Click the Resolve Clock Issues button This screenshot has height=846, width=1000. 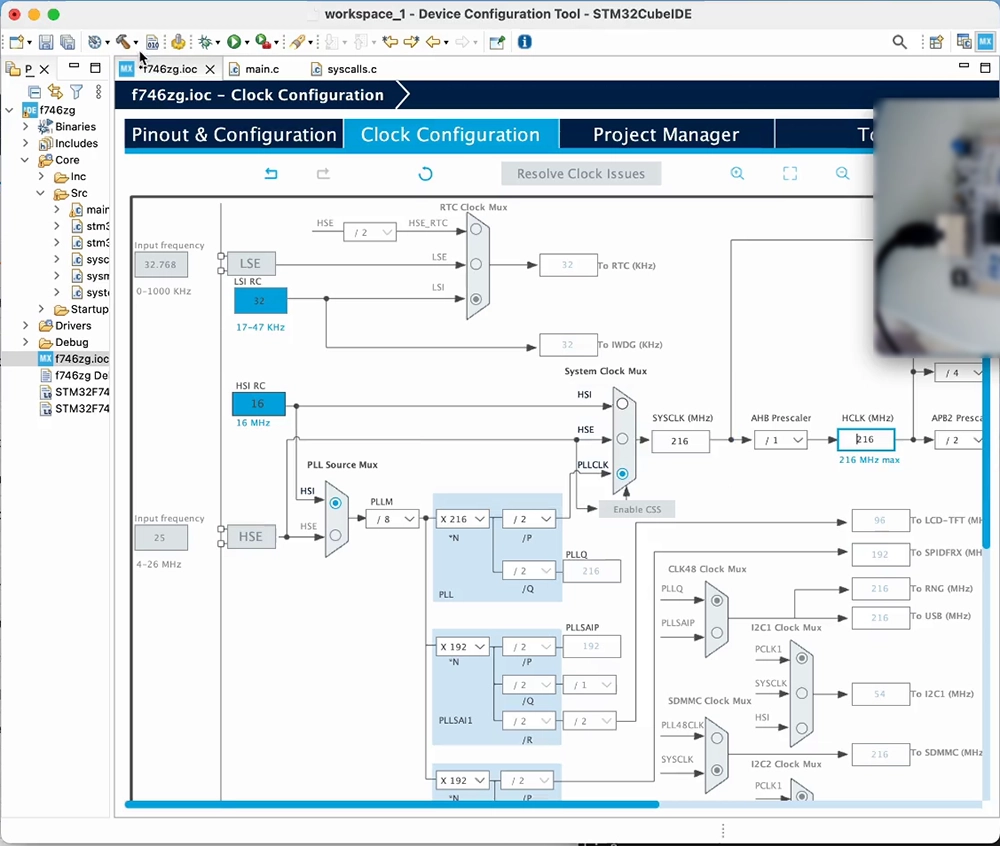(x=580, y=173)
